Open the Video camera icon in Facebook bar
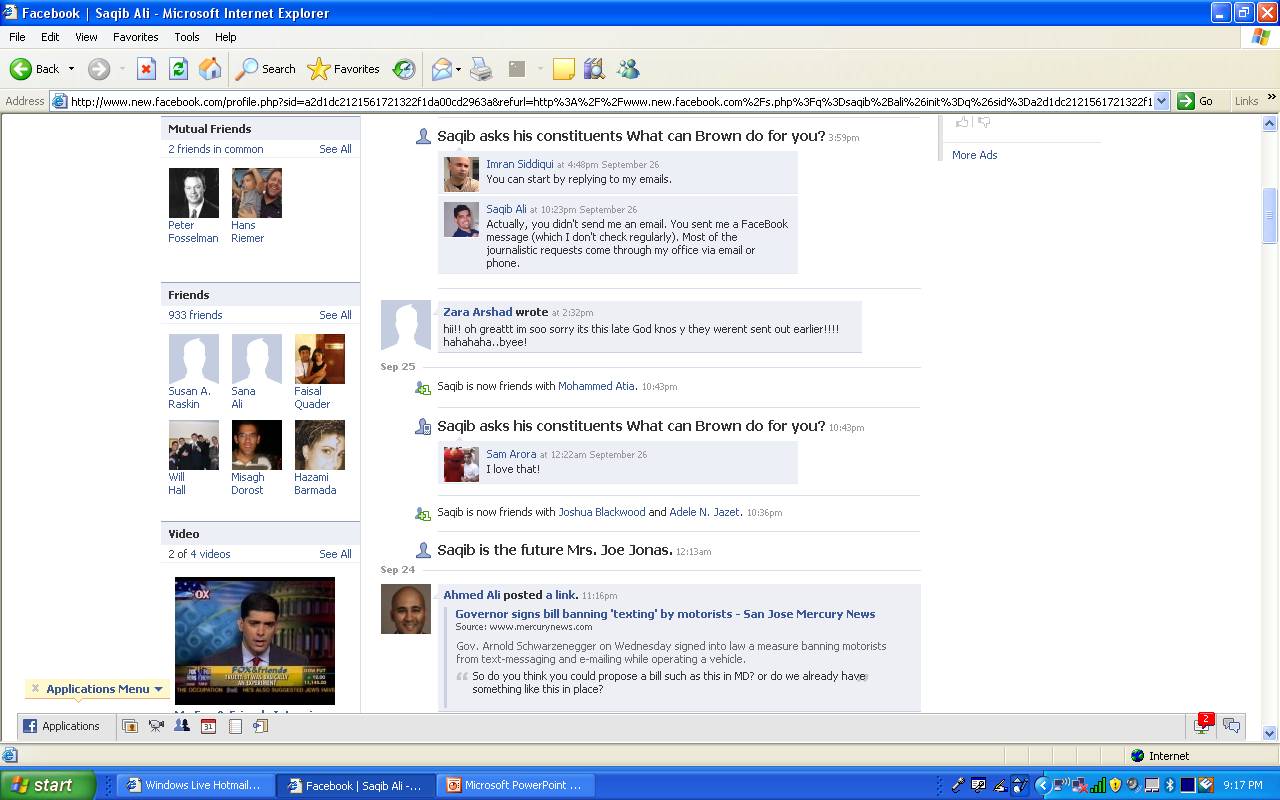1280x800 pixels. coord(156,726)
